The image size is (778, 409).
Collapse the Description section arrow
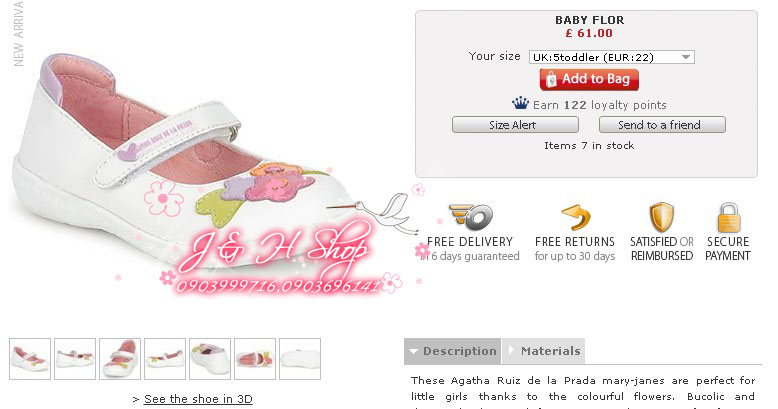pyautogui.click(x=413, y=351)
